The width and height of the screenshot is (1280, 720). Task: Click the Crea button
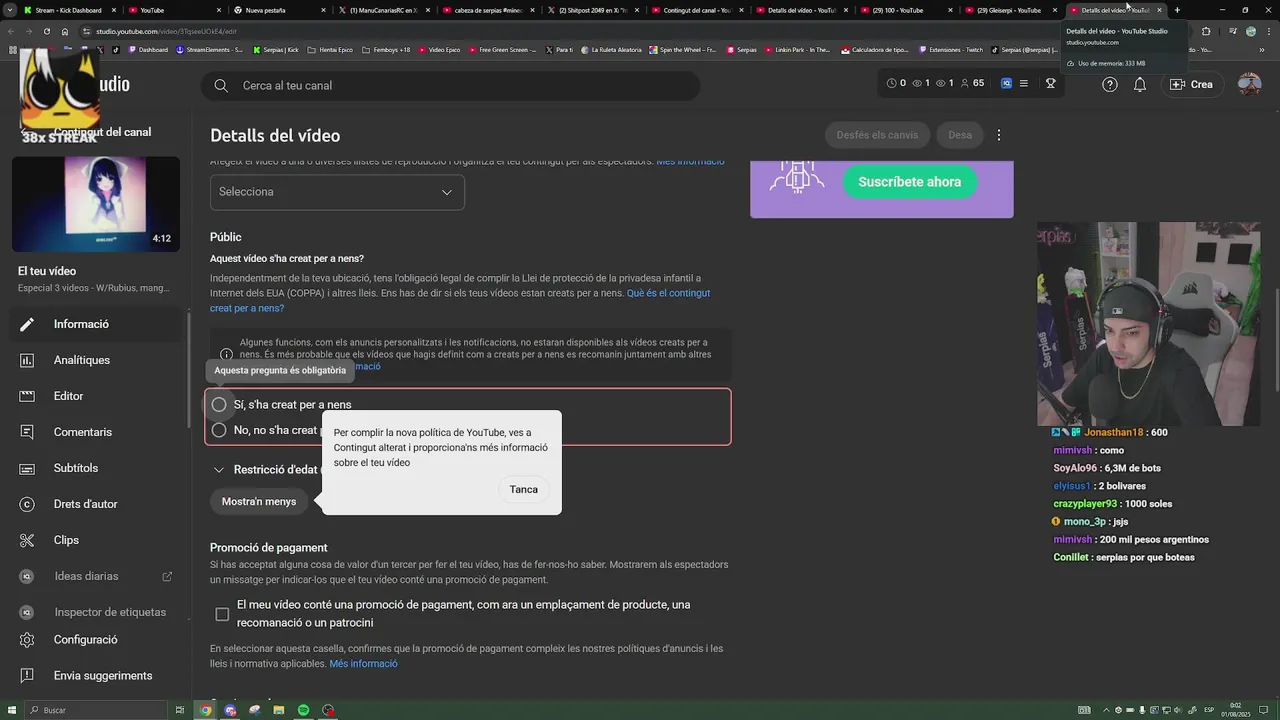click(x=1191, y=85)
